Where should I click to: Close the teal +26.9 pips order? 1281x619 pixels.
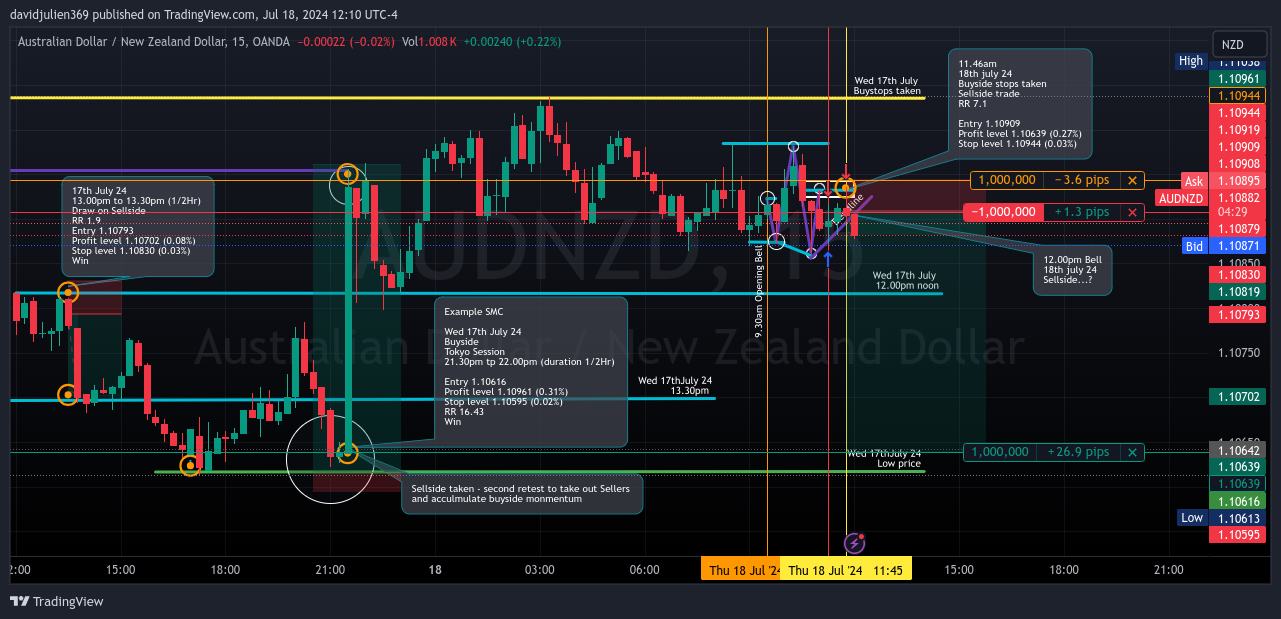(1132, 452)
